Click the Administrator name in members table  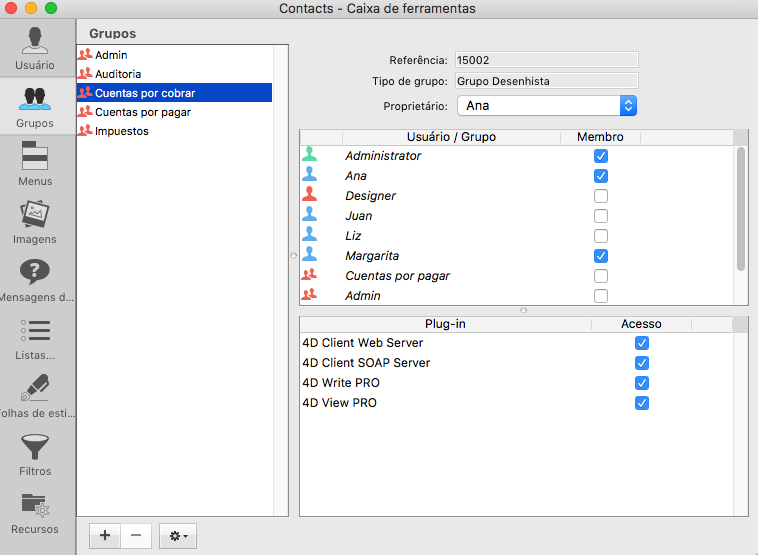[383, 156]
